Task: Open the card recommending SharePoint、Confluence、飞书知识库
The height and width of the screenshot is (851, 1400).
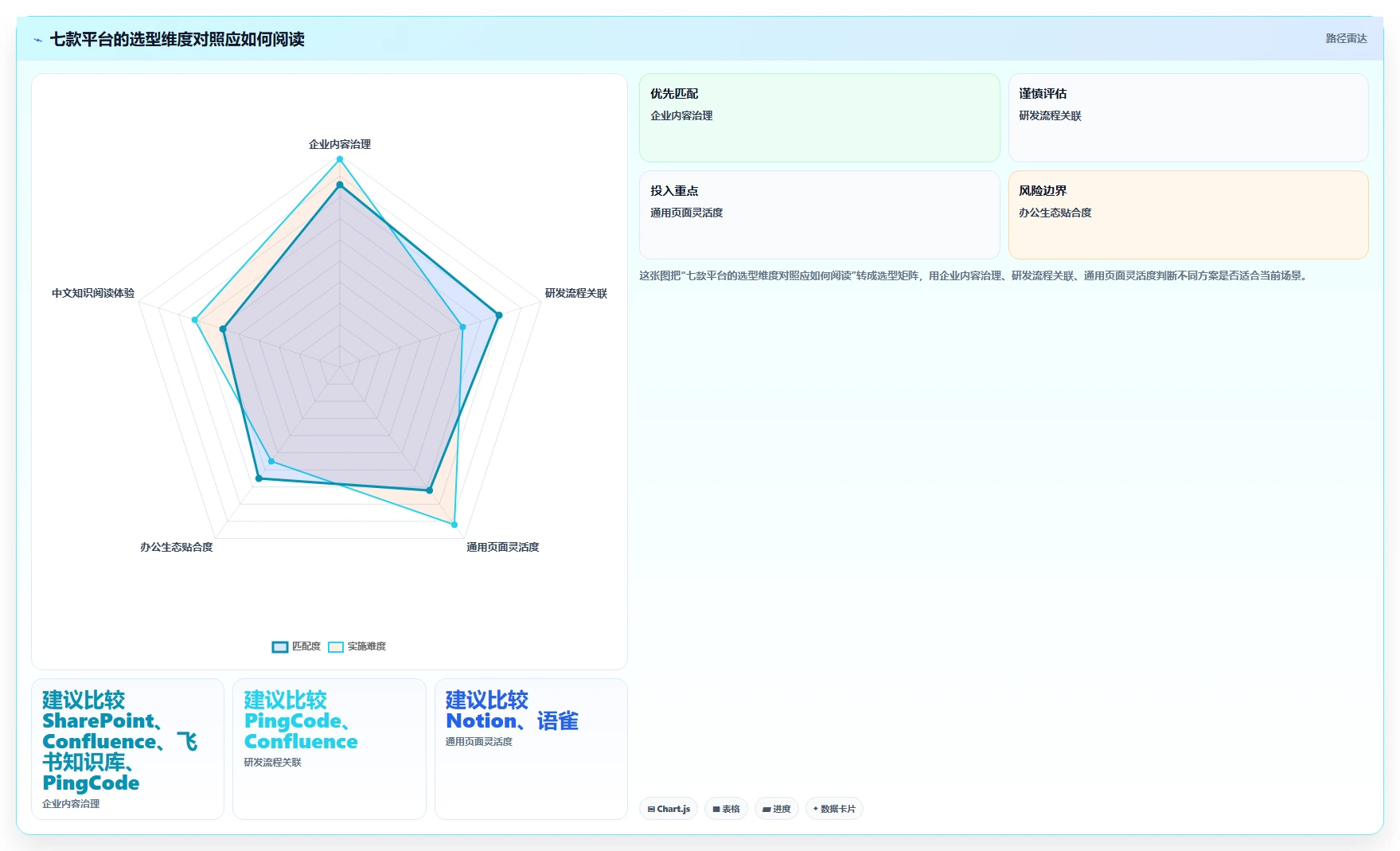Action: [x=127, y=748]
